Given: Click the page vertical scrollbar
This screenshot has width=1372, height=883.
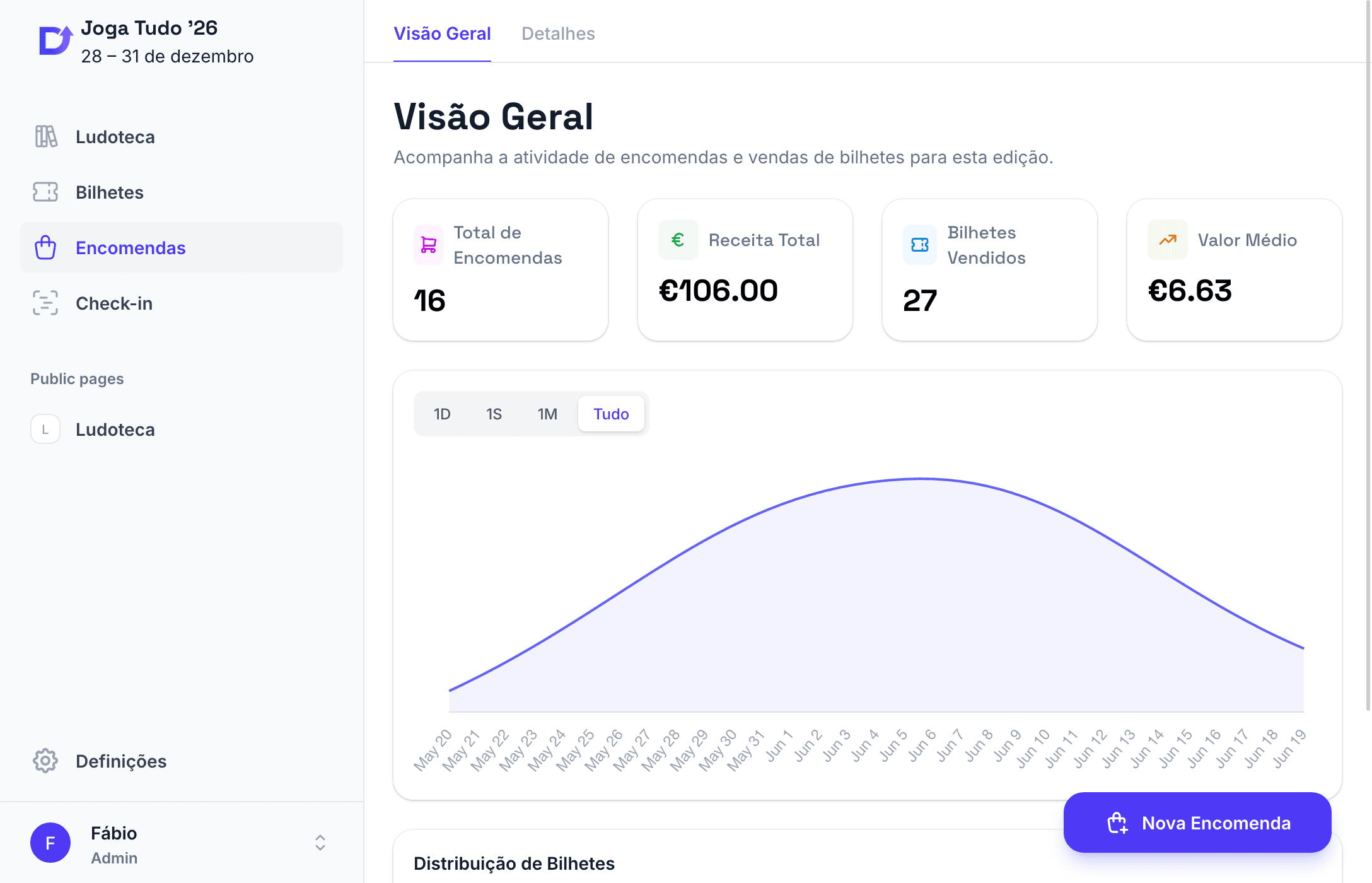Looking at the screenshot, I should (x=1368, y=356).
